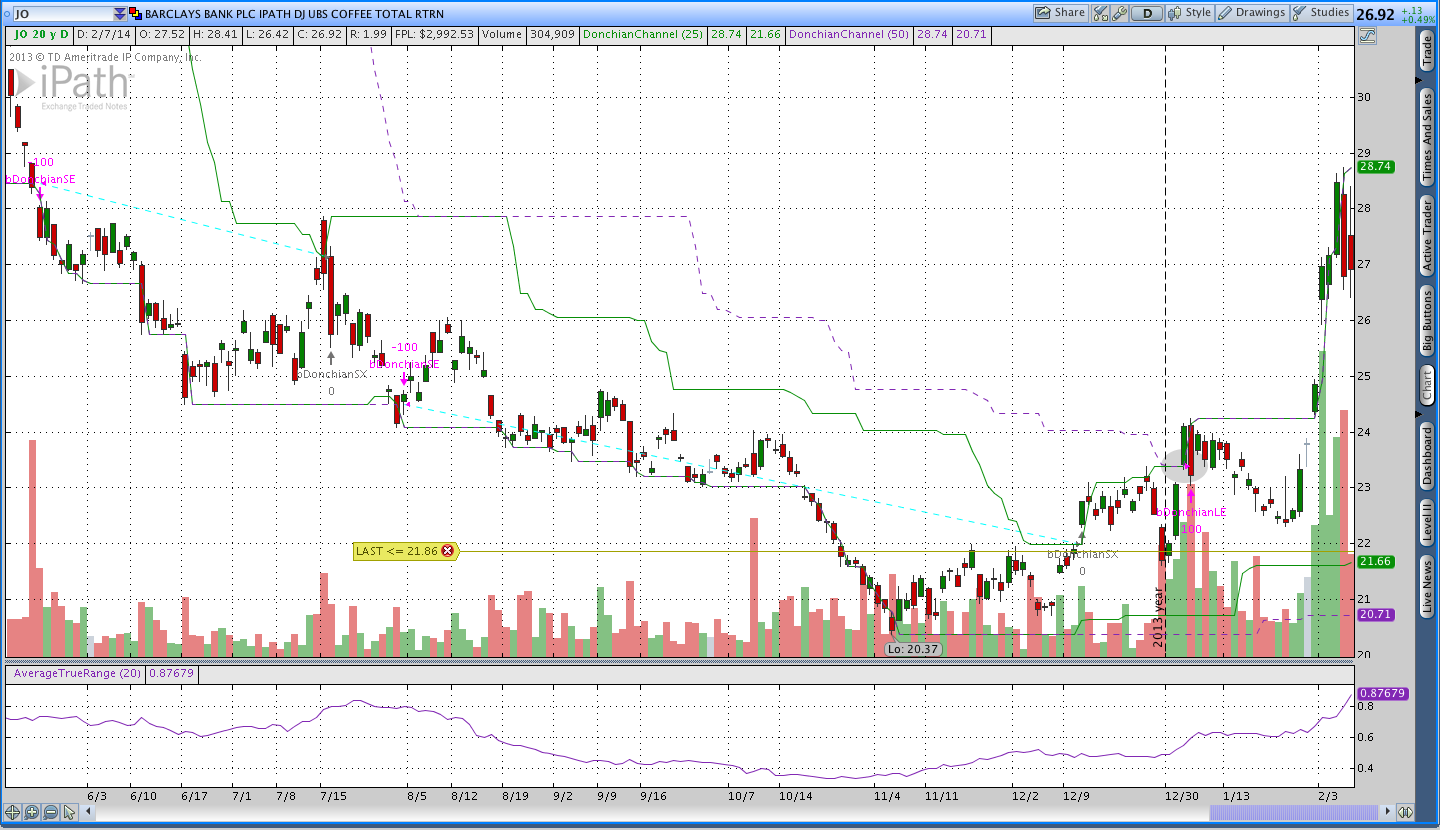Viewport: 1440px width, 830px height.
Task: Click the 2013 year vertical marker
Action: click(1159, 617)
